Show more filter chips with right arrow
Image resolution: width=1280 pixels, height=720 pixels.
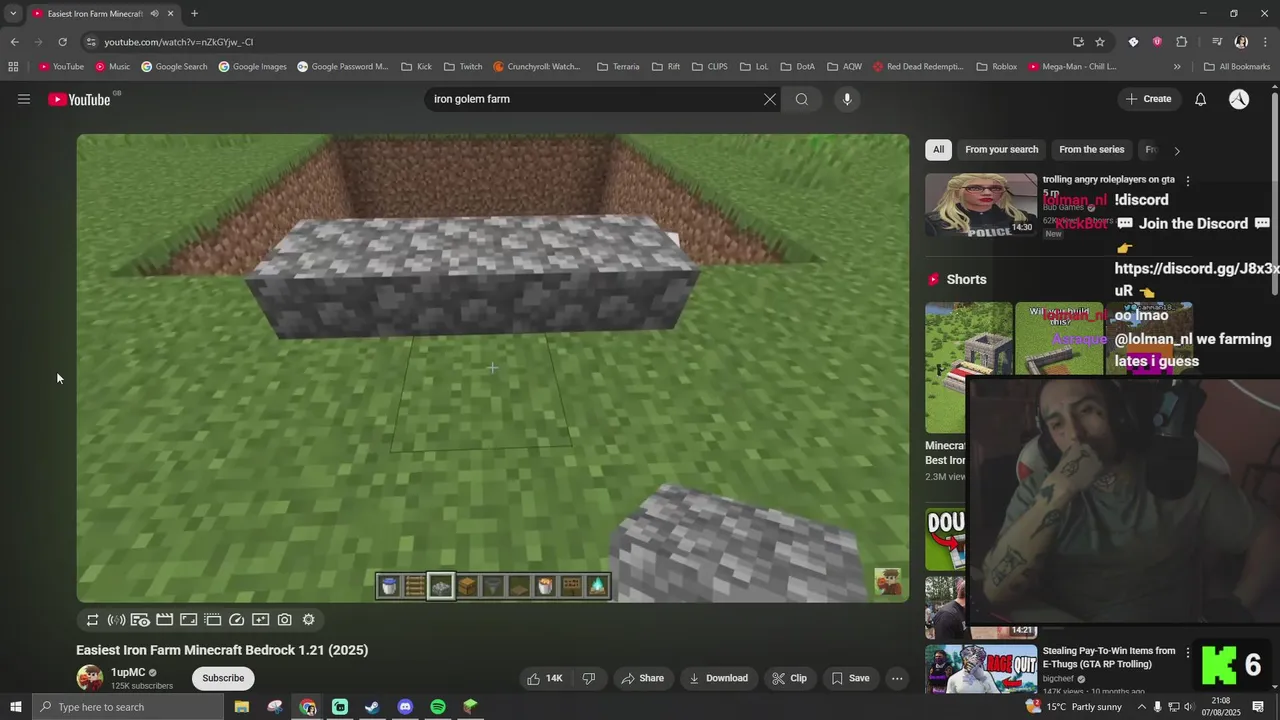click(1176, 151)
